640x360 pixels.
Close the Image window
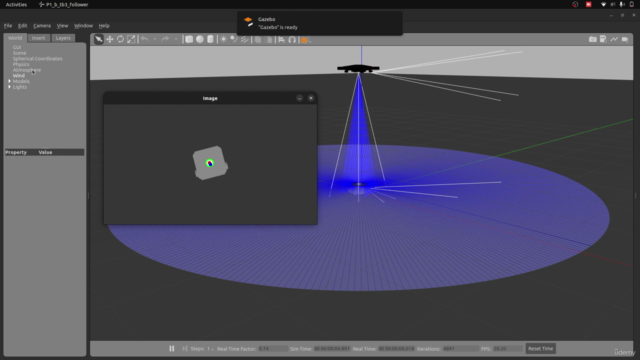[311, 98]
